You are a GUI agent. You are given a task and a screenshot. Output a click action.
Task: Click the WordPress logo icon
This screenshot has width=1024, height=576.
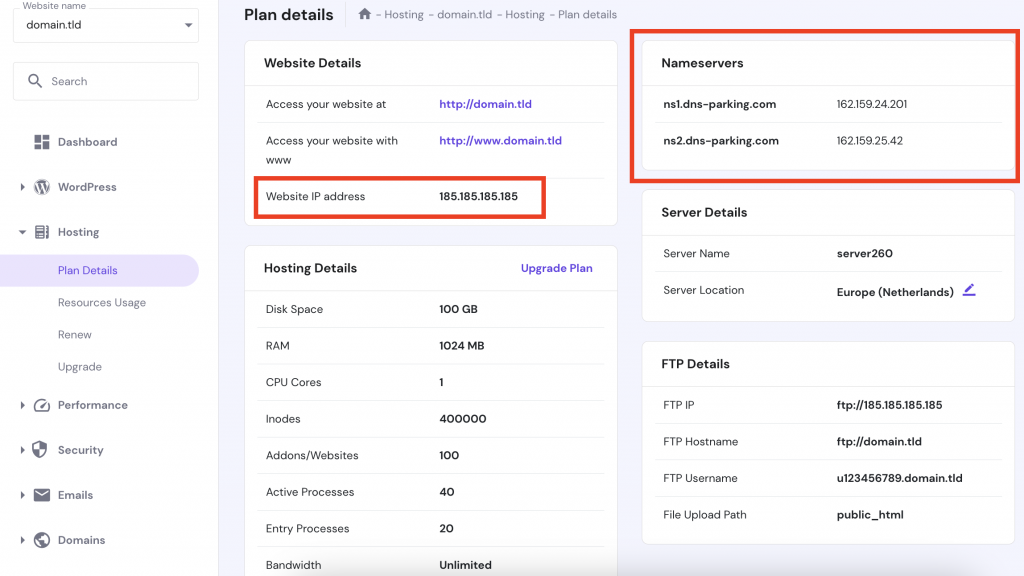[x=42, y=187]
